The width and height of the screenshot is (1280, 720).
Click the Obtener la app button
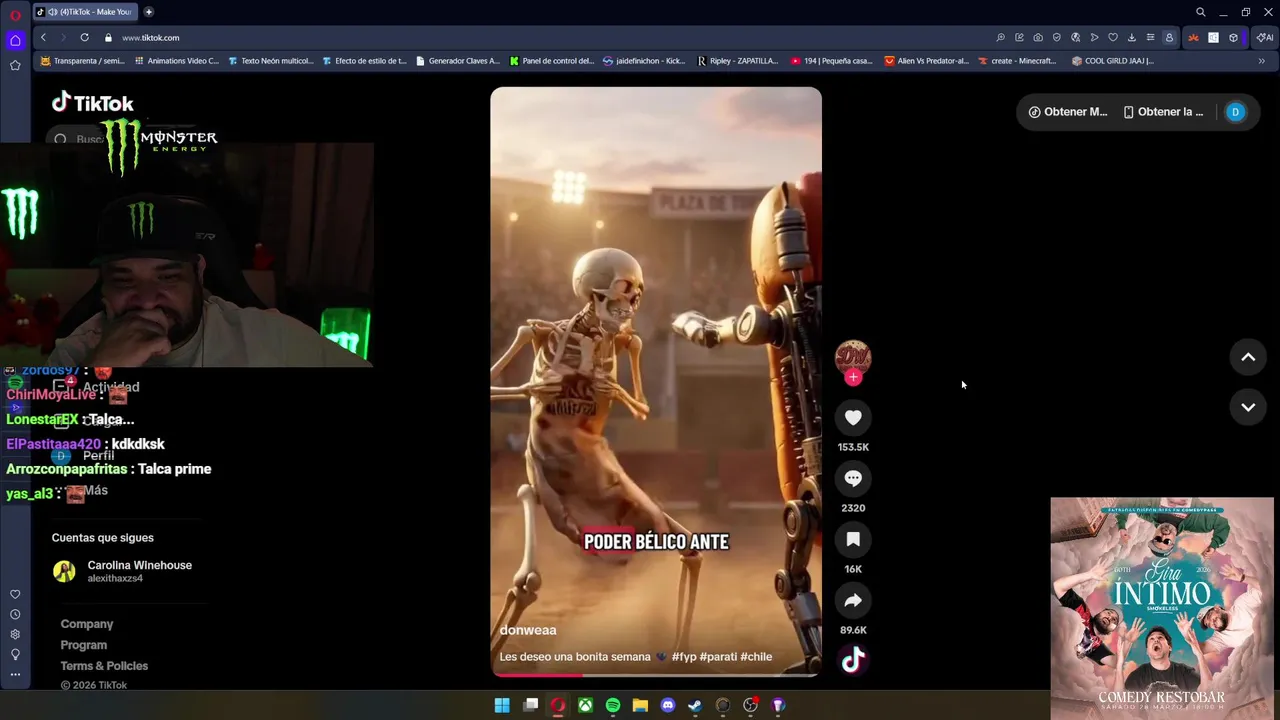pos(1163,112)
